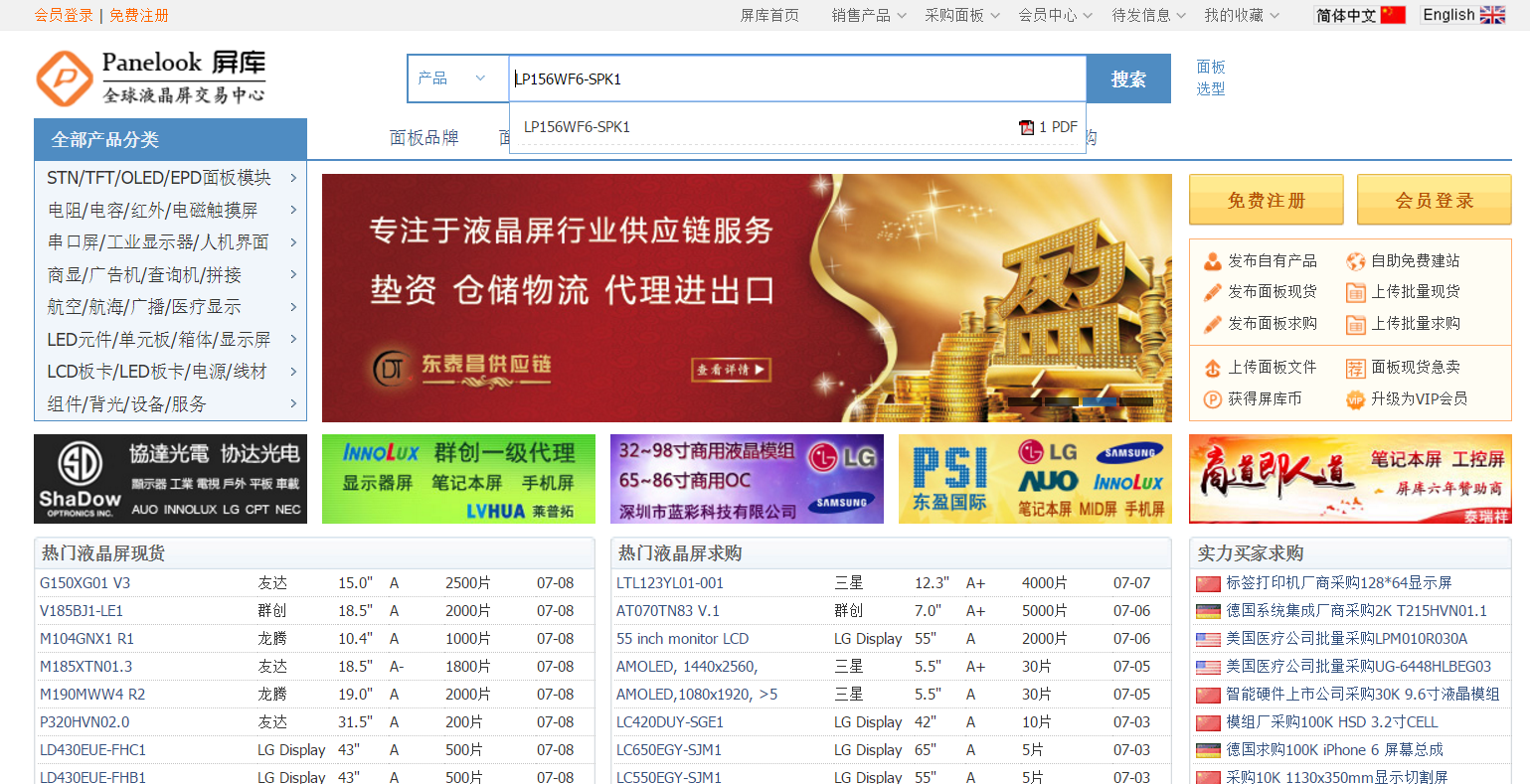Click 上传批量求购 list icon
The height and width of the screenshot is (784, 1530).
tap(1355, 324)
